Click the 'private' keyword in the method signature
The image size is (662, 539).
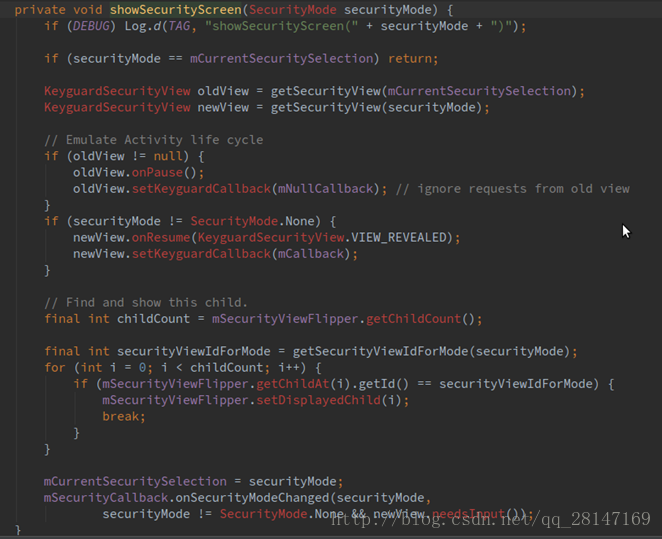point(40,10)
